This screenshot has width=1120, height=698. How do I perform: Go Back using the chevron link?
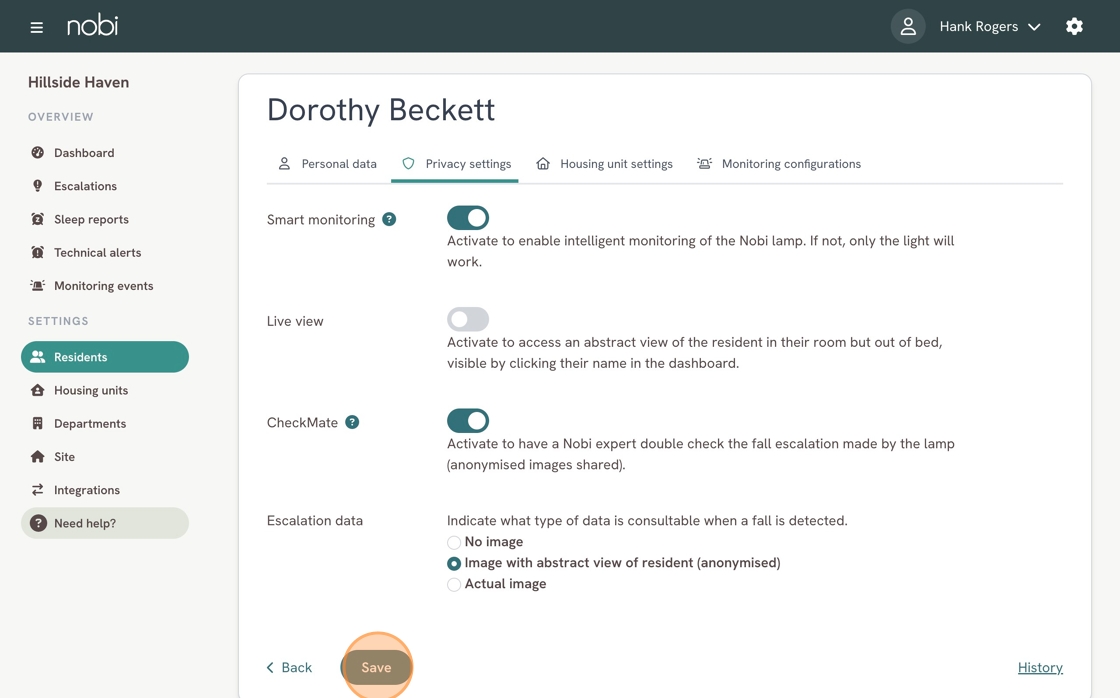pyautogui.click(x=289, y=668)
